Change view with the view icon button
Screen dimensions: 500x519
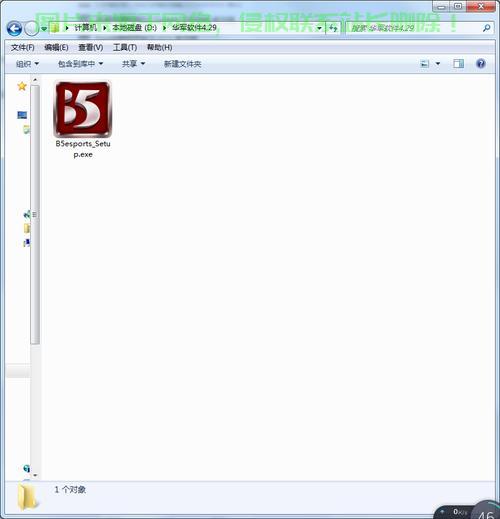425,64
